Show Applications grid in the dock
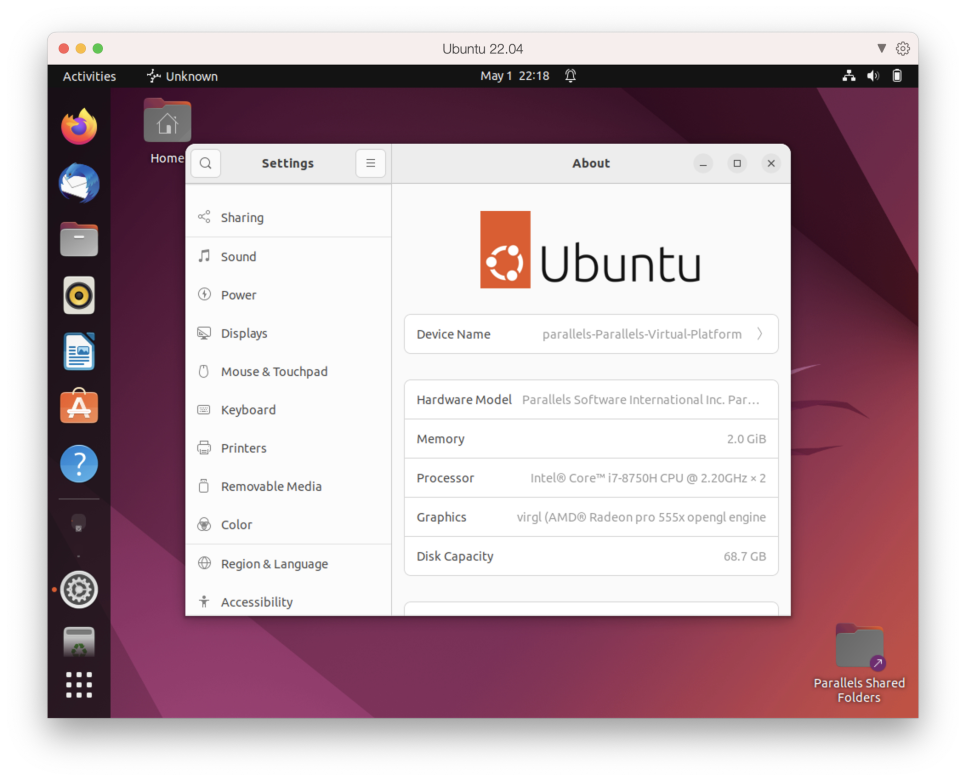 79,685
